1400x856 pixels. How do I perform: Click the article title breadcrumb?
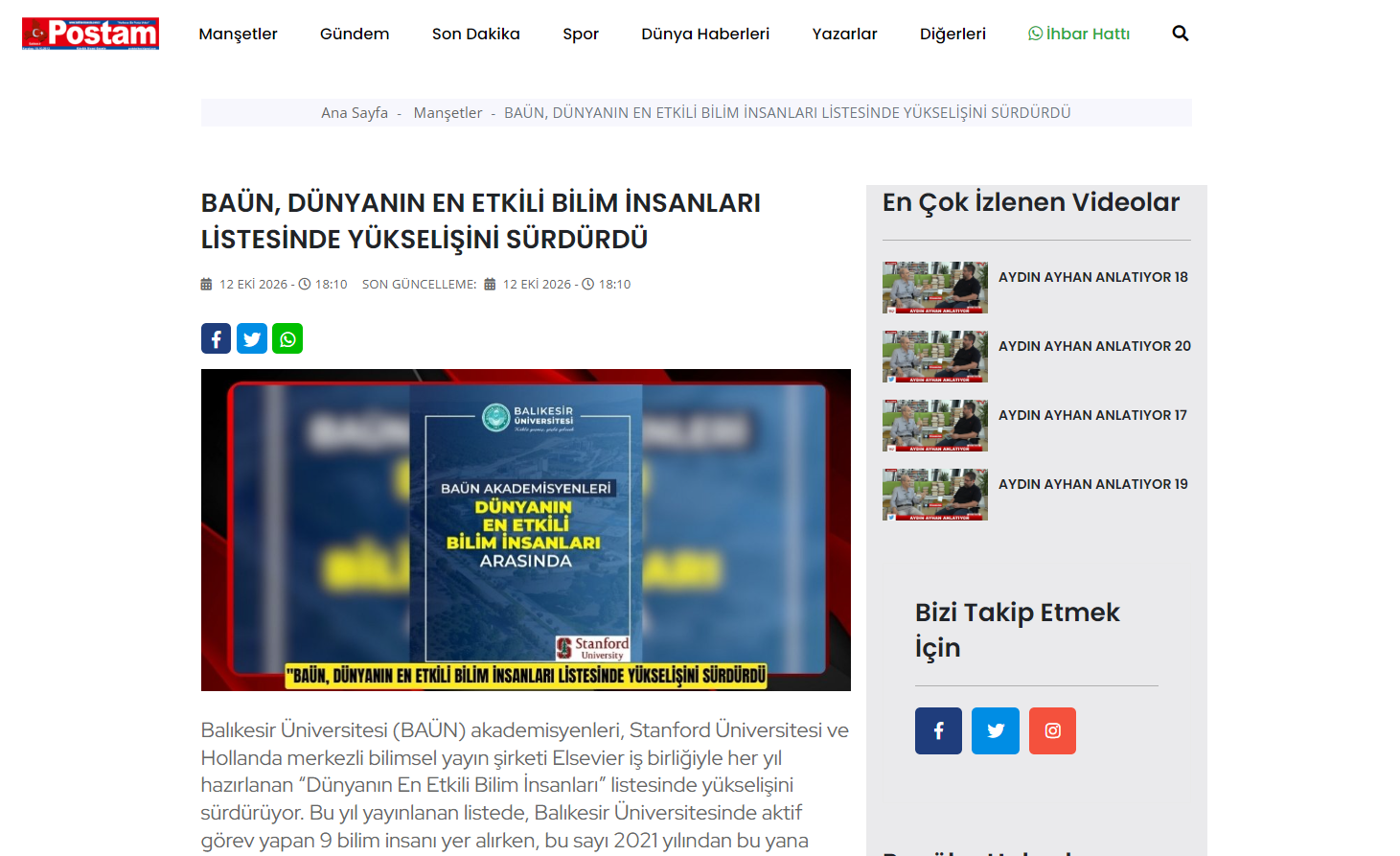[788, 112]
